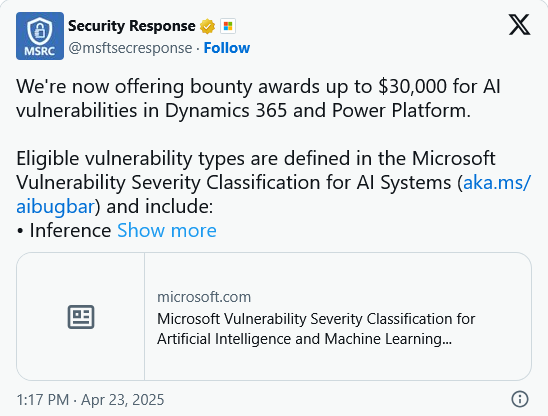The image size is (548, 416).
Task: Open the Security Response display name
Action: pos(132,26)
